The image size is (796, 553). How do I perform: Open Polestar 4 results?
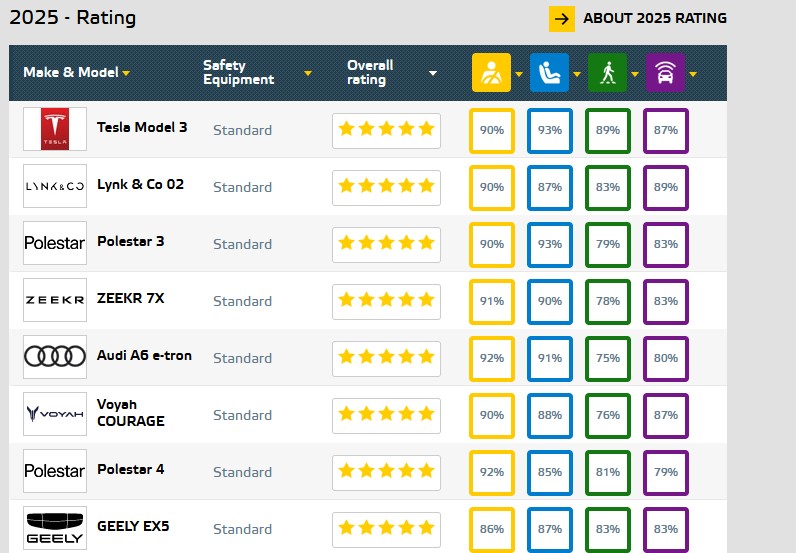pos(130,469)
